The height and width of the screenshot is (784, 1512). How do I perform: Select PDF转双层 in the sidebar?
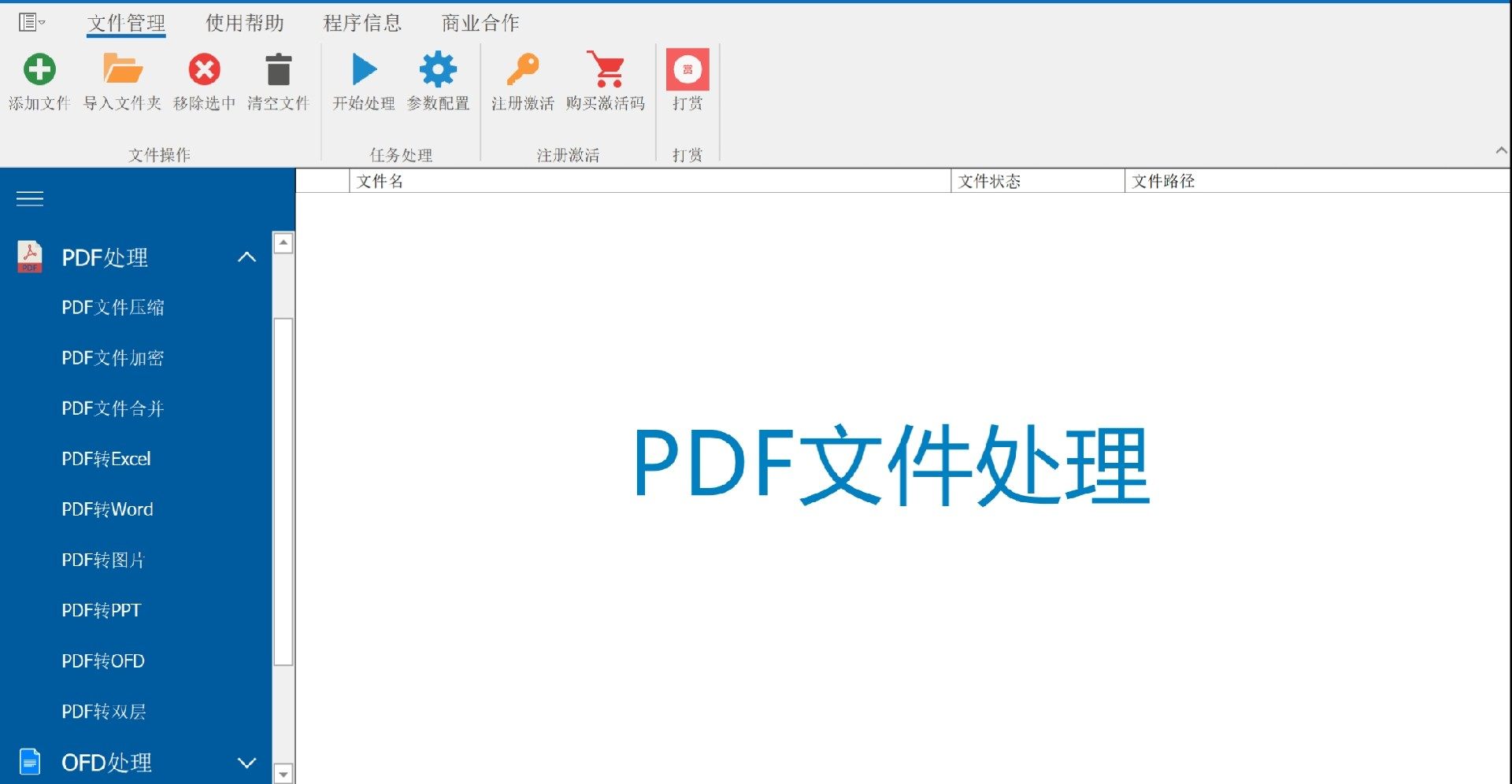click(104, 712)
